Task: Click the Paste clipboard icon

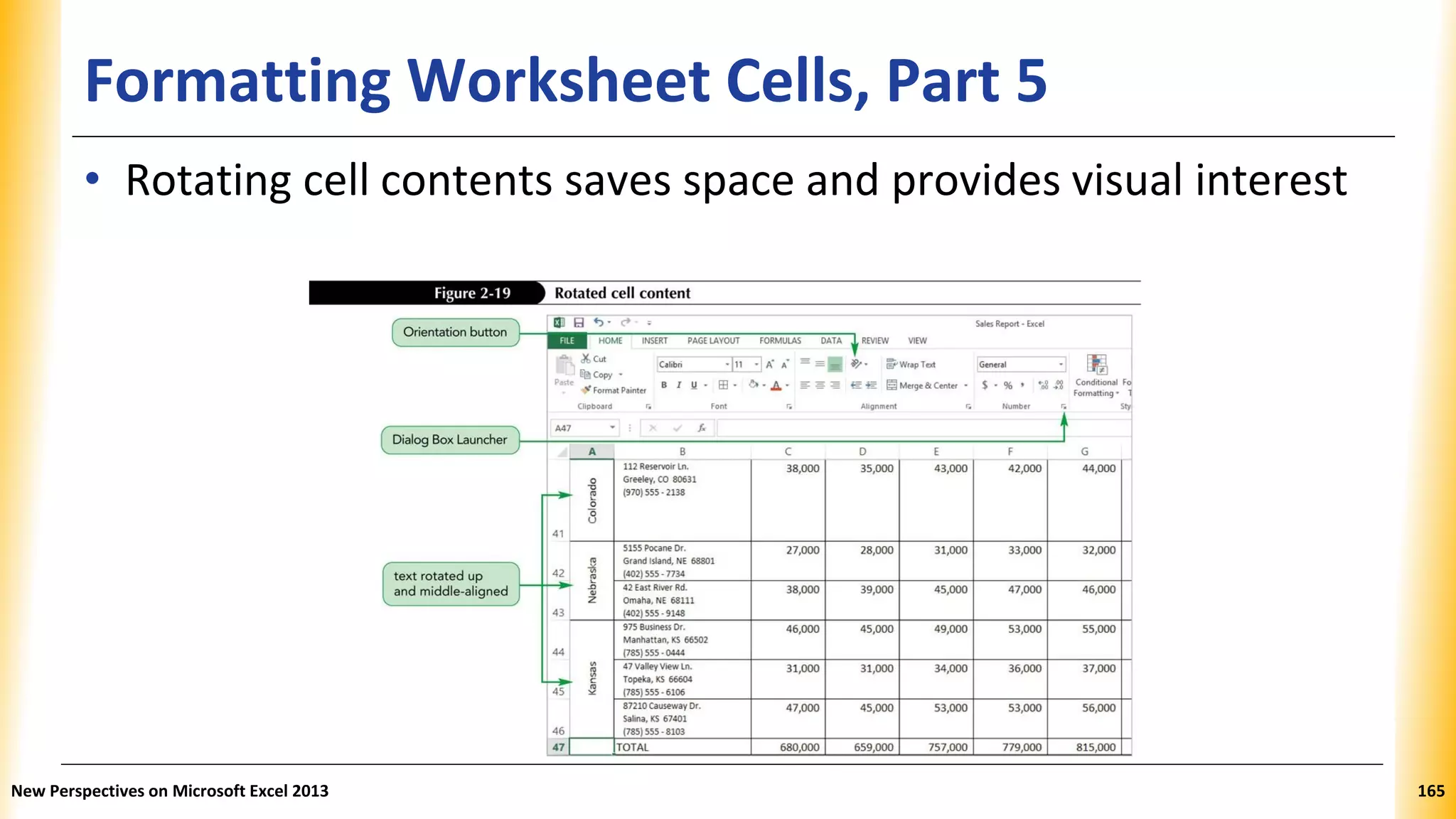Action: [x=564, y=365]
